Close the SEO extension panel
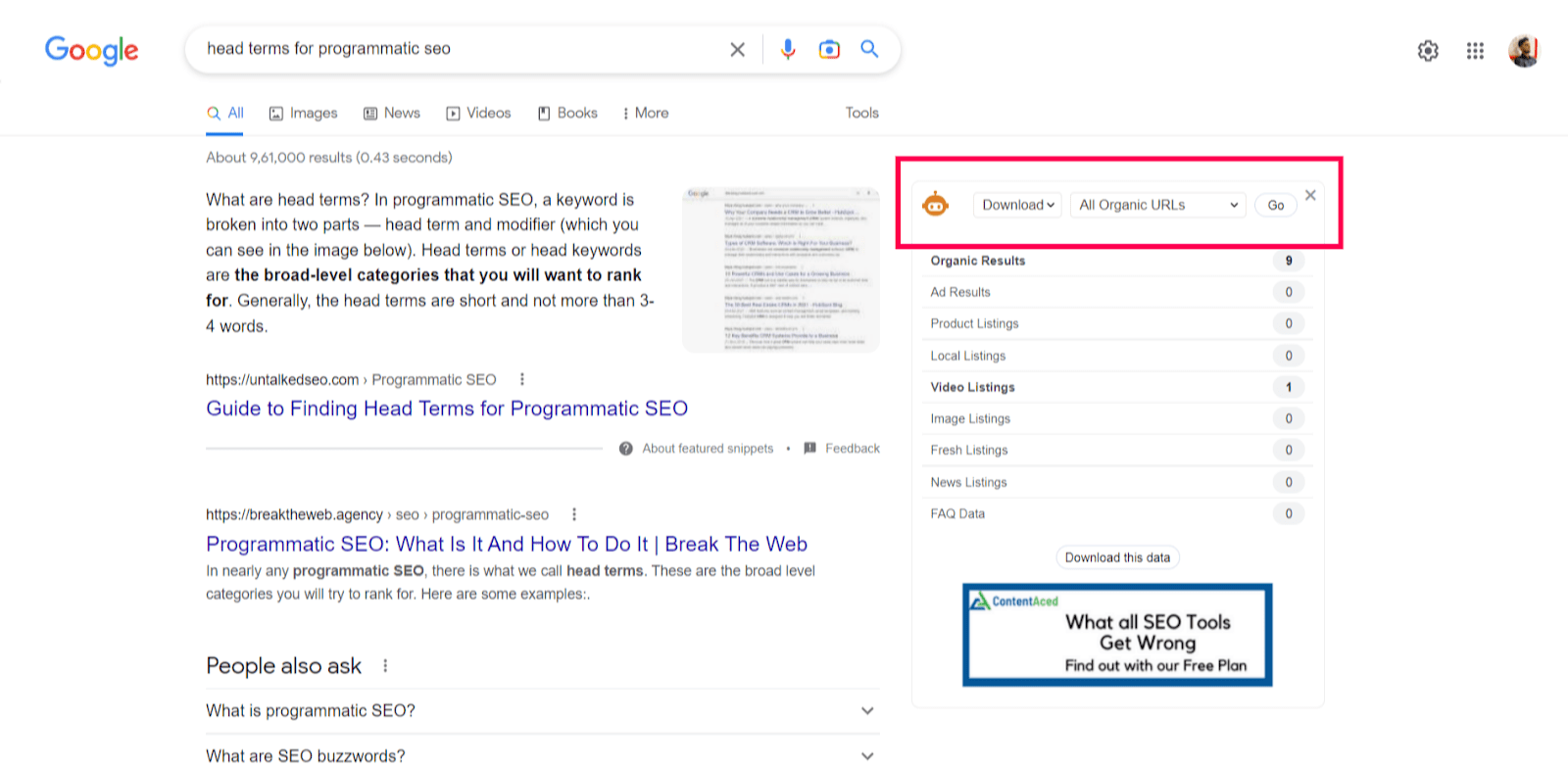 click(1310, 195)
